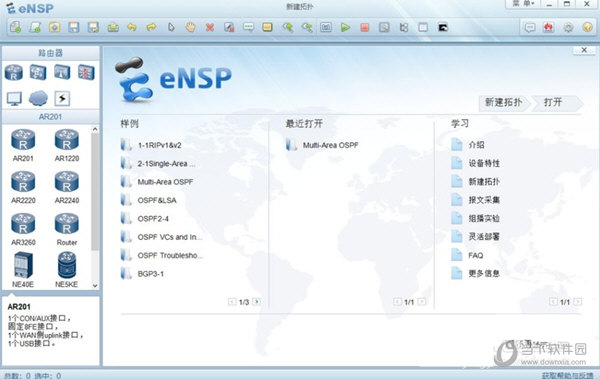This screenshot has width=600, height=379.
Task: Select the WLAN device category icon
Action: pyautogui.click(x=62, y=72)
